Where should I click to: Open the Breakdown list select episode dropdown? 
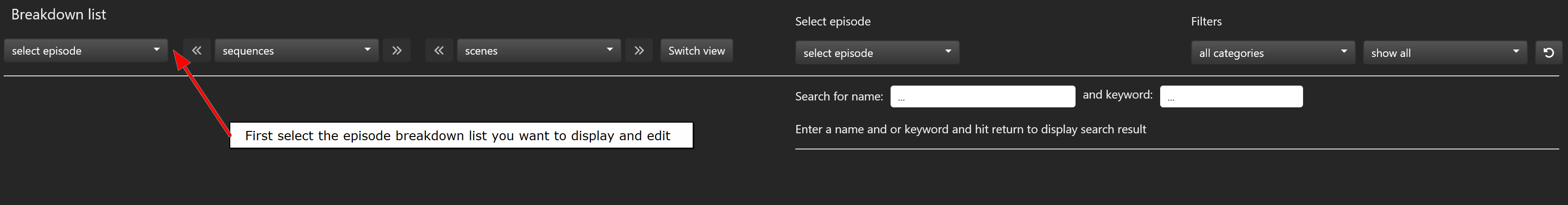86,50
